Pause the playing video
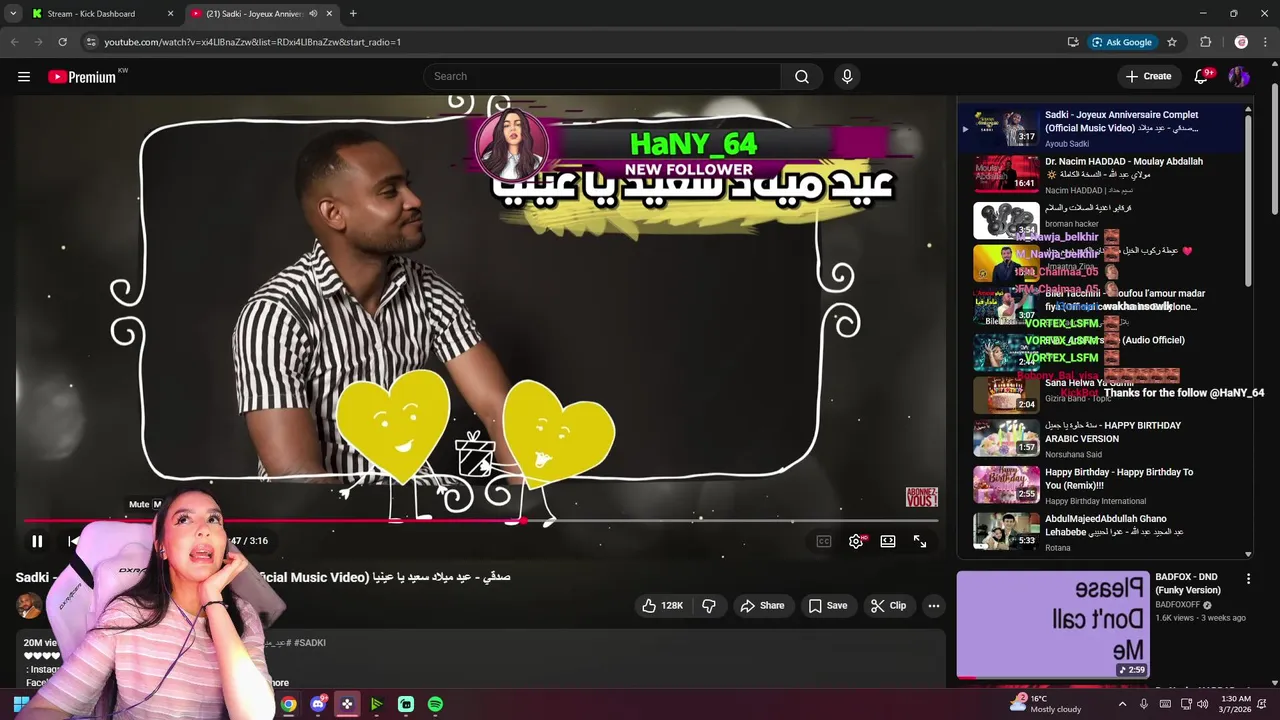 tap(37, 541)
